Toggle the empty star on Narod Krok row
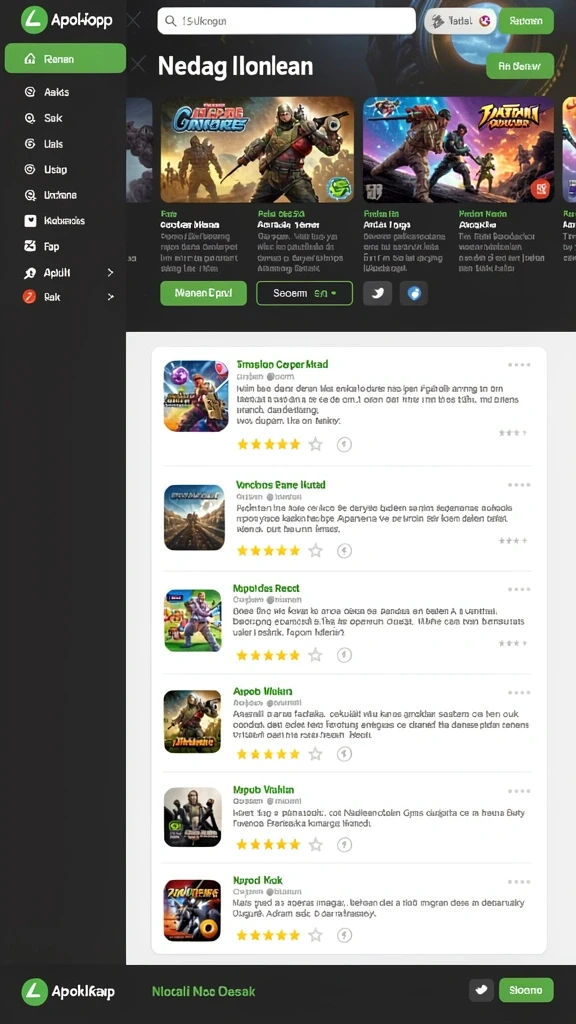This screenshot has height=1024, width=576. point(315,935)
